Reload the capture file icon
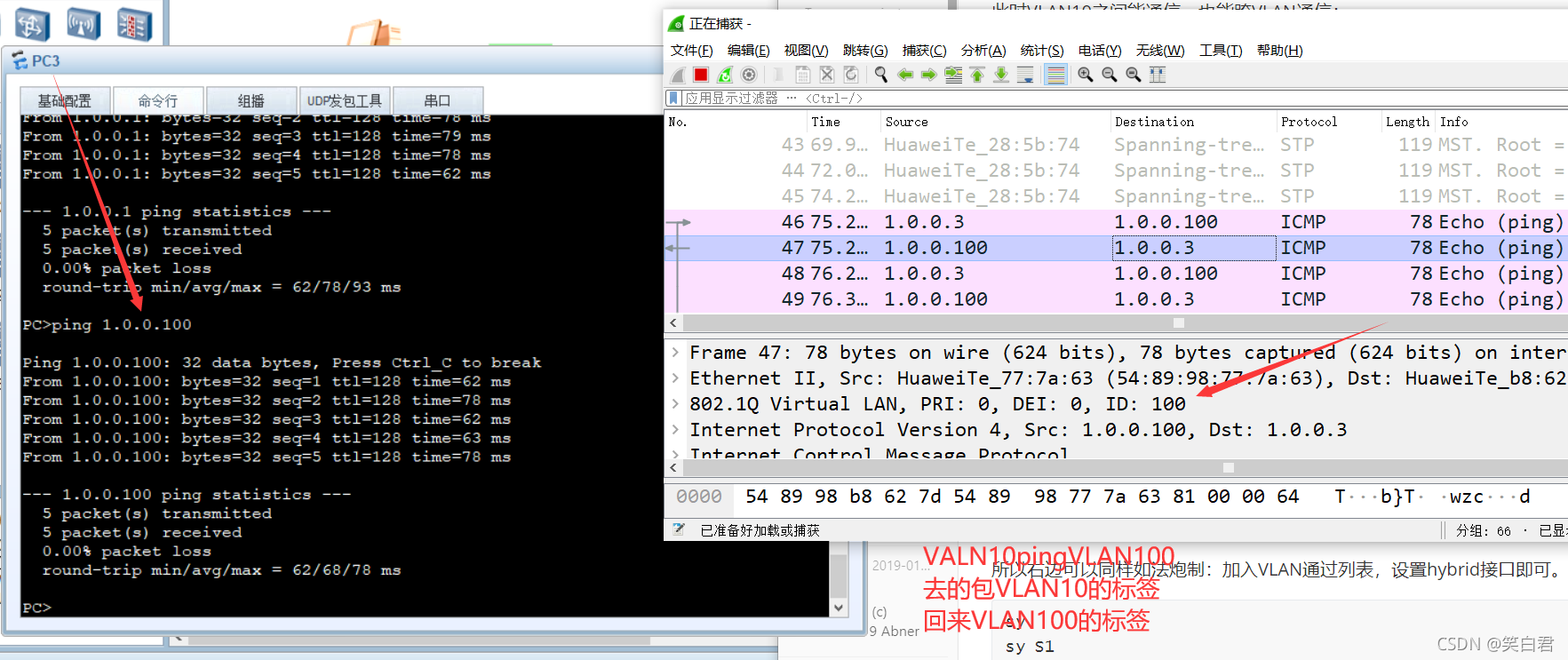Viewport: 1568px width, 660px height. 850,75
